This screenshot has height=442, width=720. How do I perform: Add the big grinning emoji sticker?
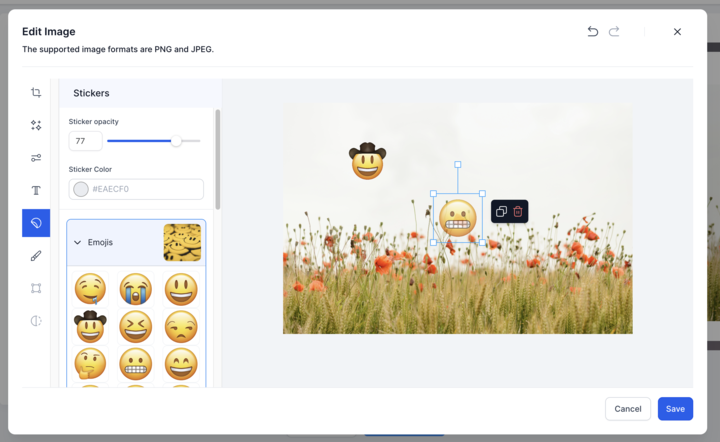(x=181, y=289)
